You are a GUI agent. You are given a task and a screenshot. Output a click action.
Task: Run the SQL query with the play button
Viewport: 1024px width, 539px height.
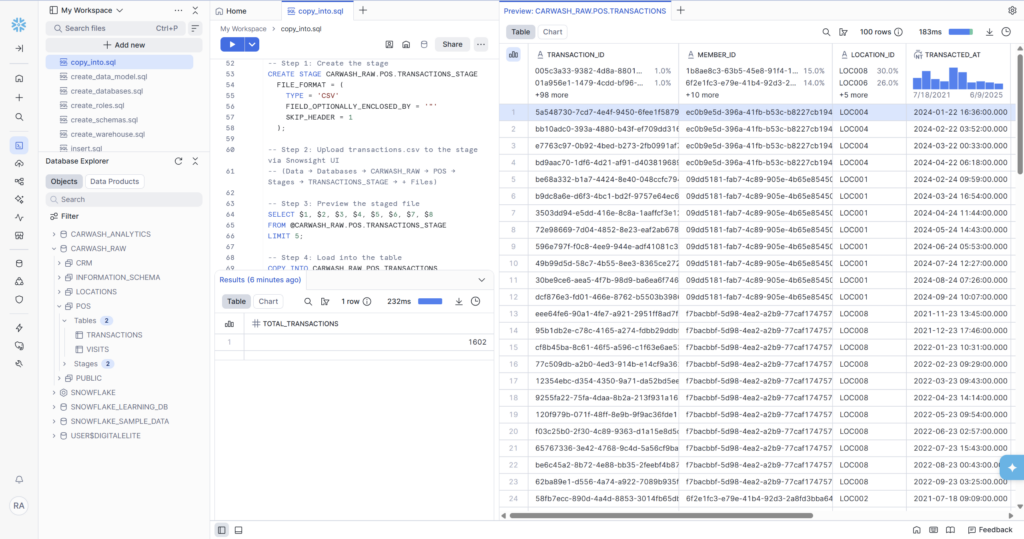point(232,44)
